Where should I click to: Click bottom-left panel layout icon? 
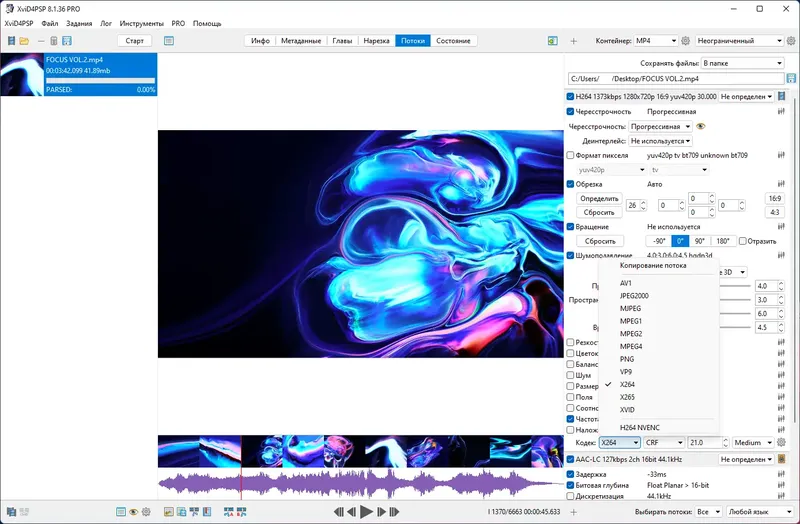(11, 511)
